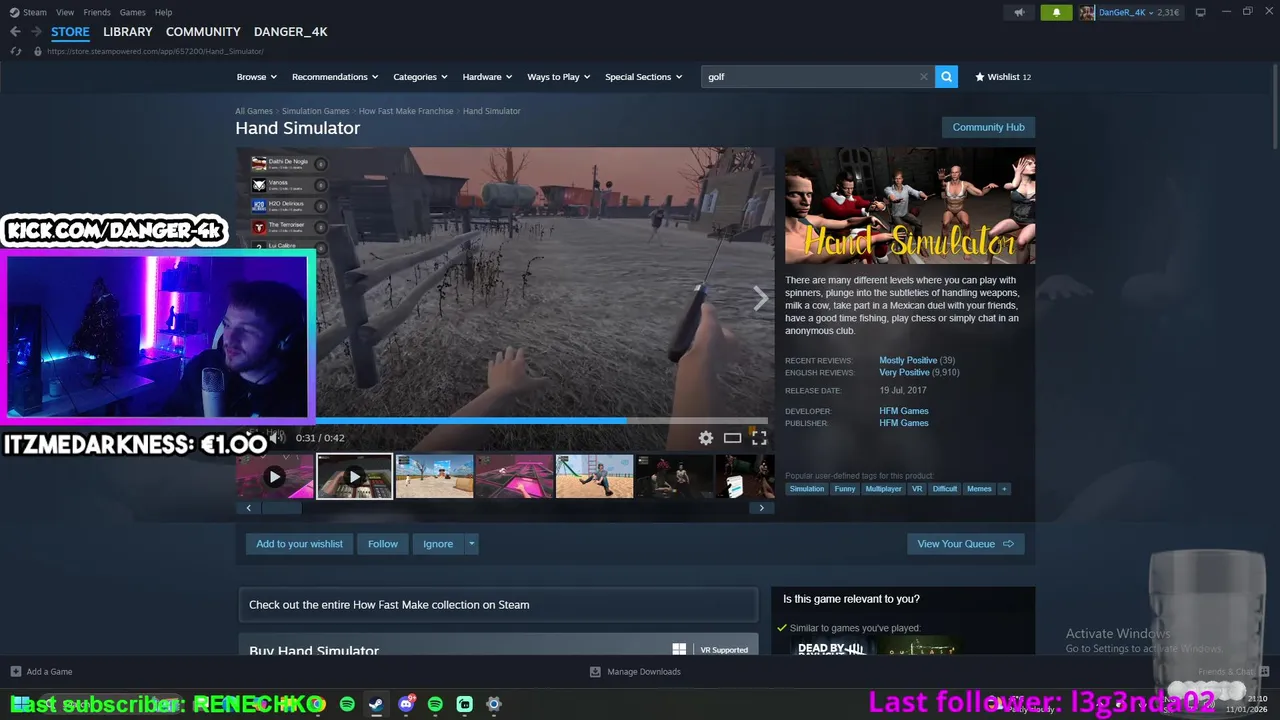This screenshot has width=1280, height=720.
Task: Open the Friends menu
Action: tap(97, 12)
